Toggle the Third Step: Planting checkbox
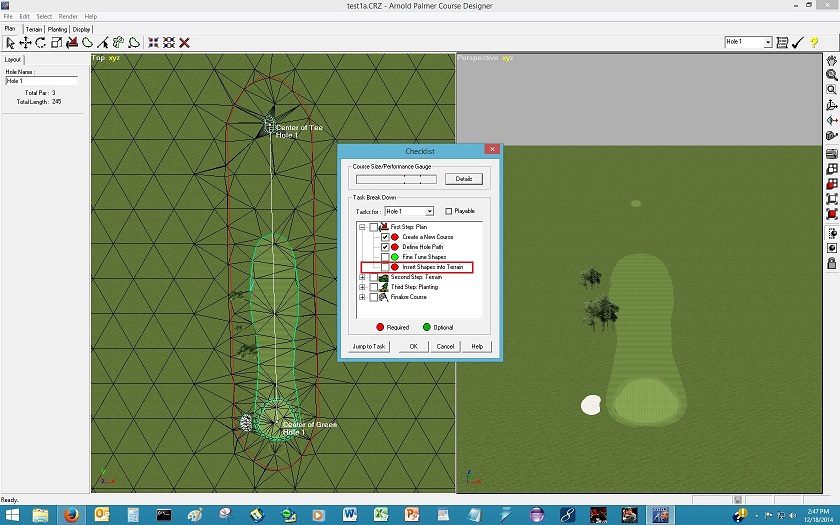Viewport: 840px width, 525px height. (x=373, y=287)
